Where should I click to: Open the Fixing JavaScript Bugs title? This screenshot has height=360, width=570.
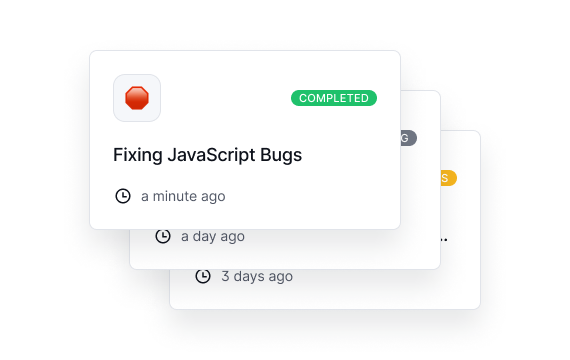pos(207,155)
